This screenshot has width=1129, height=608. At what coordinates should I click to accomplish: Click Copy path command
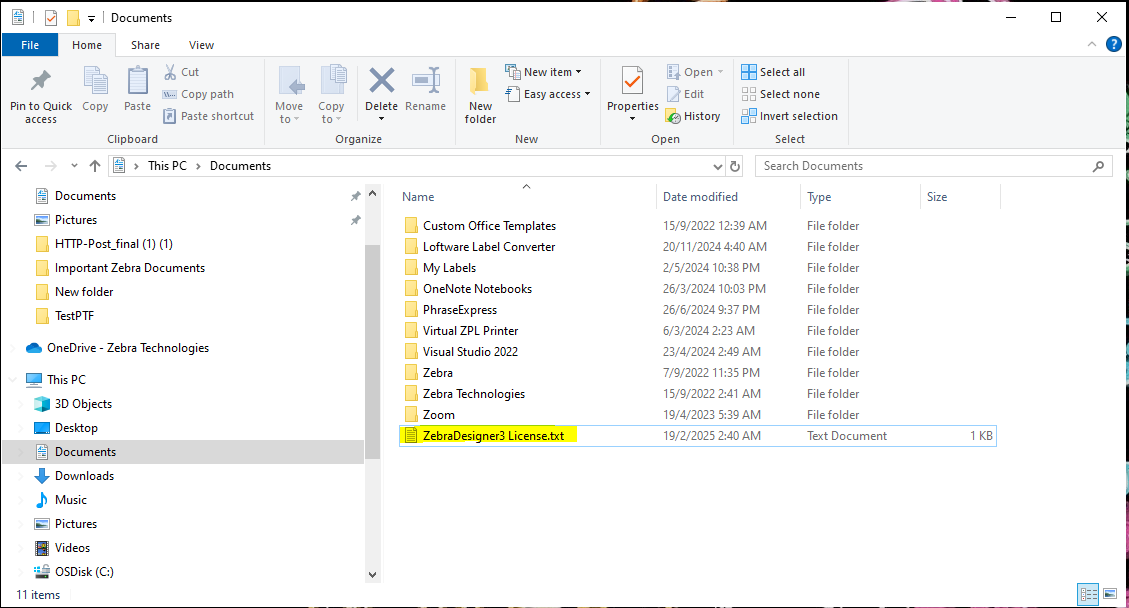pyautogui.click(x=198, y=94)
